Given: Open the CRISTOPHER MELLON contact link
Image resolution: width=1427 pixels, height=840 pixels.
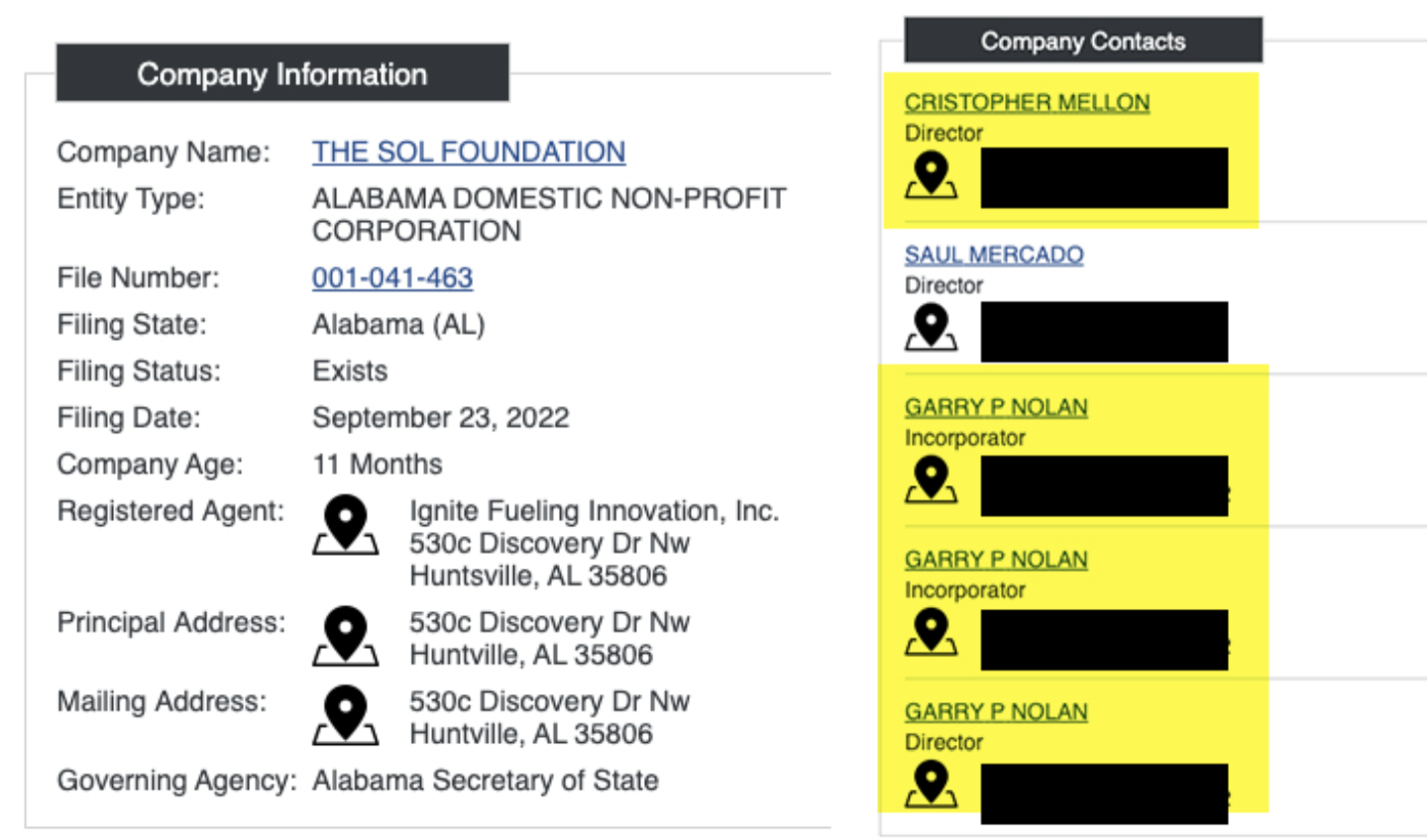Looking at the screenshot, I should click(1027, 102).
